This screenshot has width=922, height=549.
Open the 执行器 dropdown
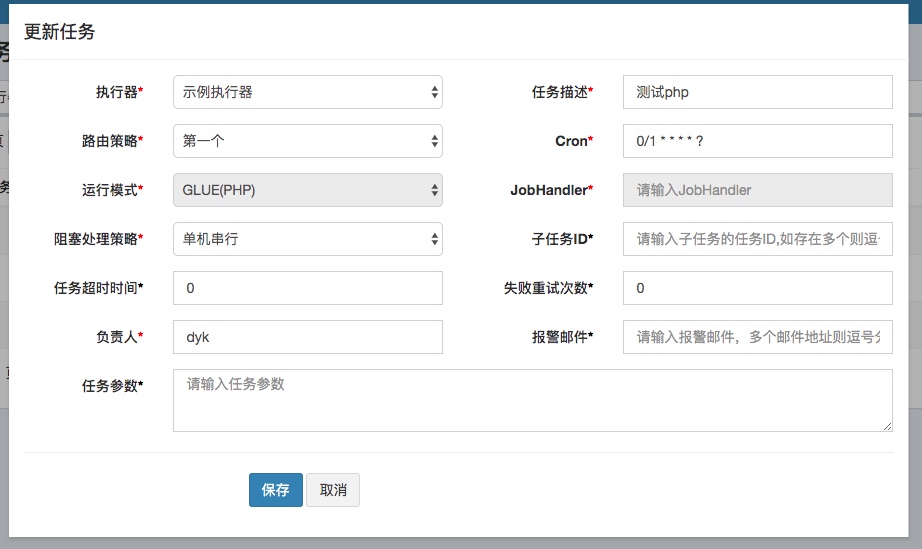(307, 92)
